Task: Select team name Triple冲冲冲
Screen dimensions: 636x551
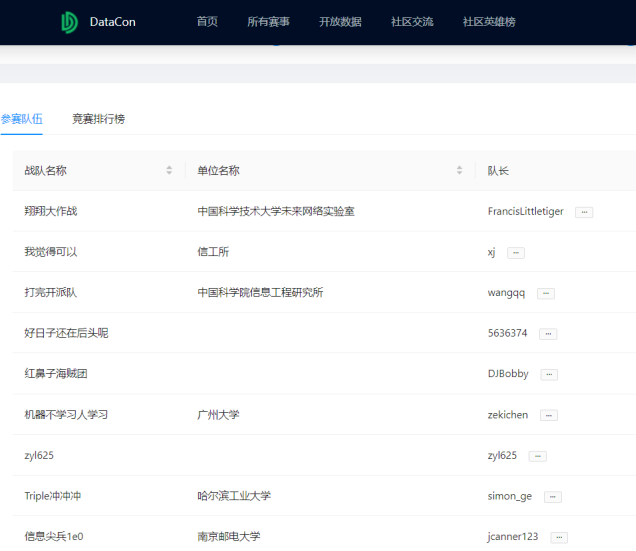Action: click(x=53, y=496)
